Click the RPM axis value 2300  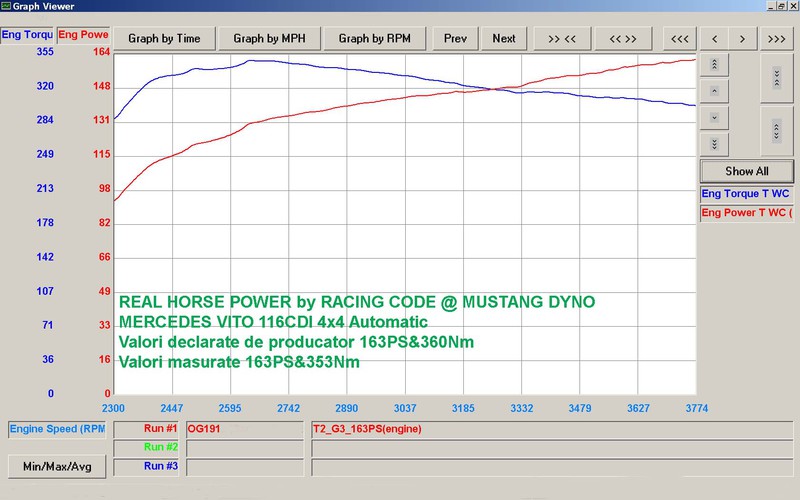pos(113,408)
